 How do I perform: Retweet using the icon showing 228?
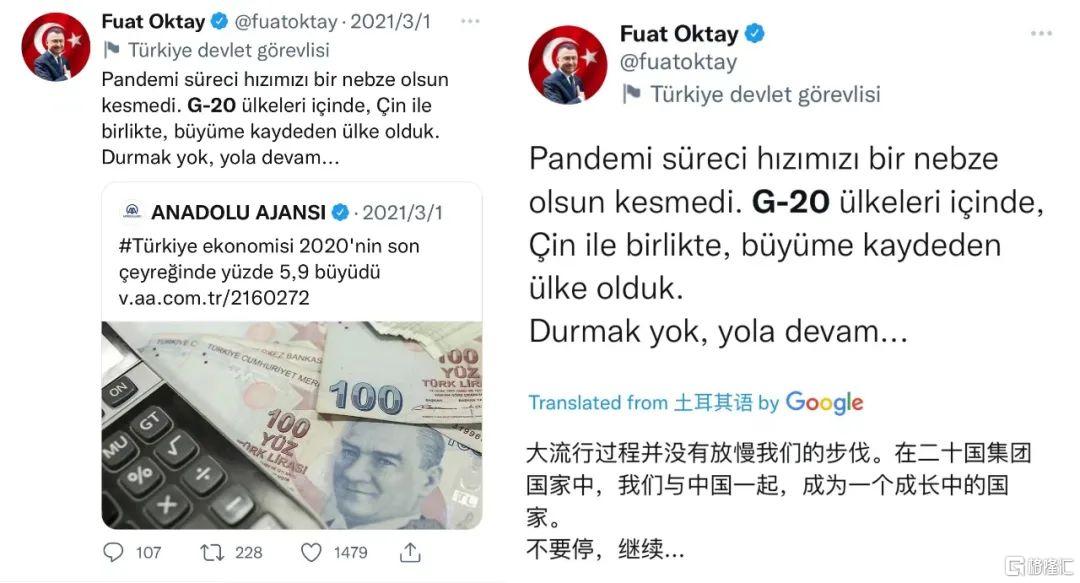click(x=211, y=552)
